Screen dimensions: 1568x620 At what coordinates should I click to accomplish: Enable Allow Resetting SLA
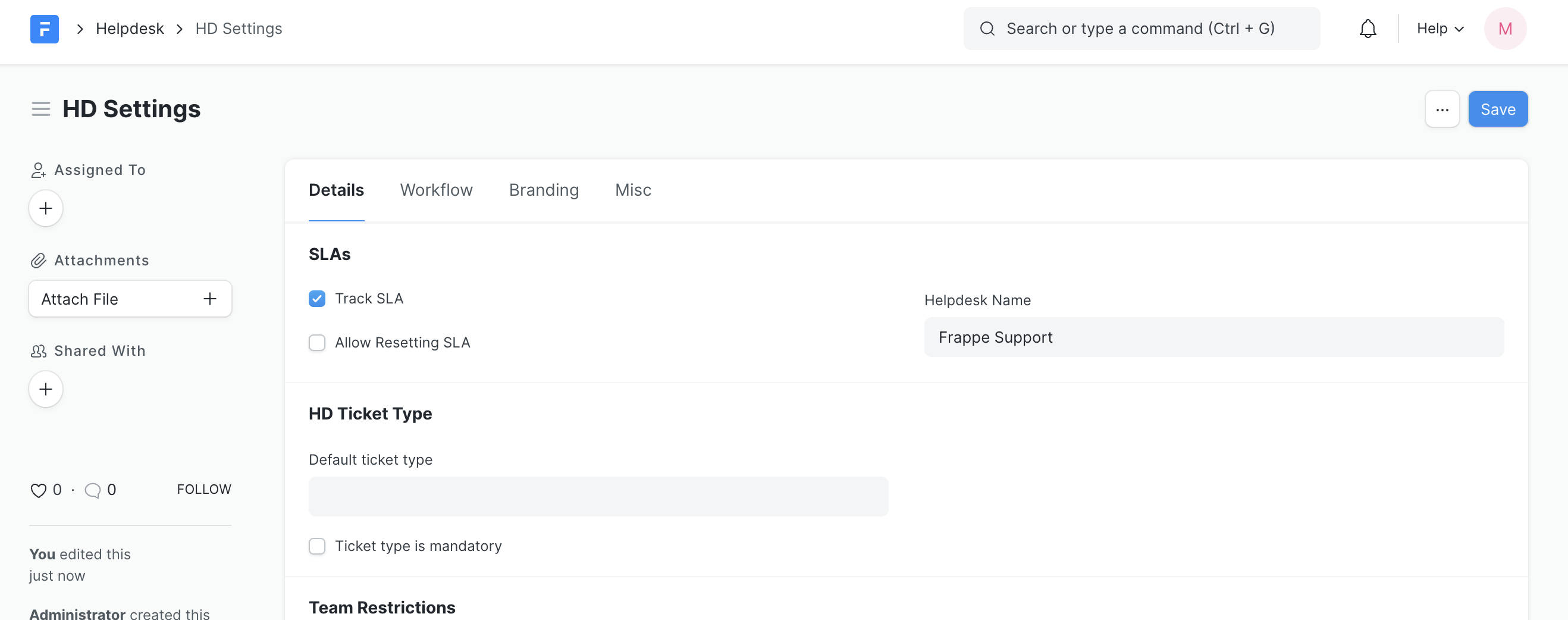coord(316,342)
